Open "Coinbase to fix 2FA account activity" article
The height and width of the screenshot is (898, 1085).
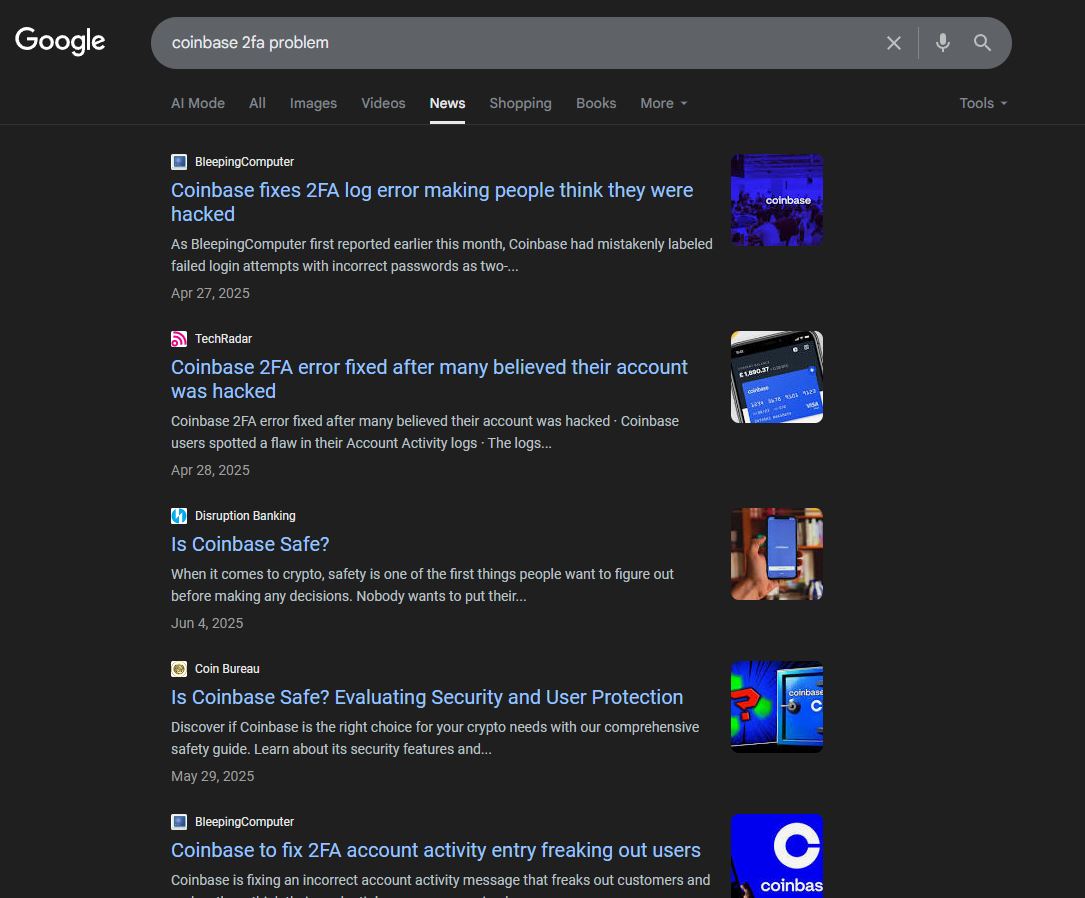(435, 850)
